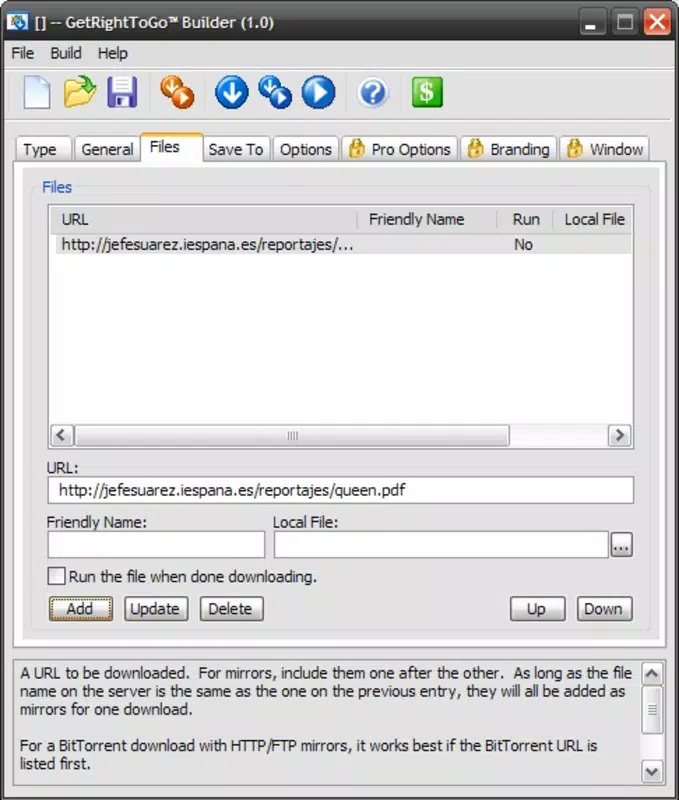The height and width of the screenshot is (800, 679).
Task: Open the File menu
Action: pyautogui.click(x=22, y=53)
